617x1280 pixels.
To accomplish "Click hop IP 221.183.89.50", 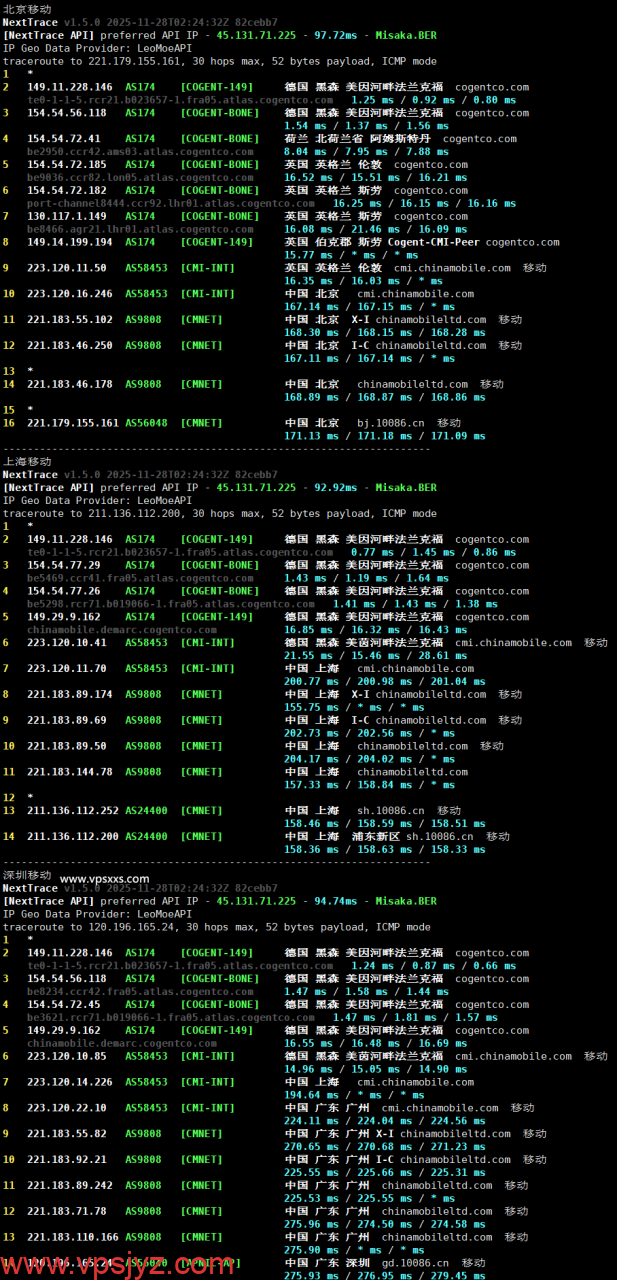I will click(x=67, y=746).
